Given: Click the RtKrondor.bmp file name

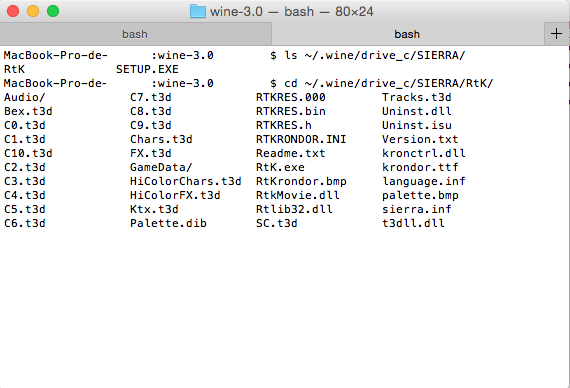Looking at the screenshot, I should pyautogui.click(x=301, y=181).
